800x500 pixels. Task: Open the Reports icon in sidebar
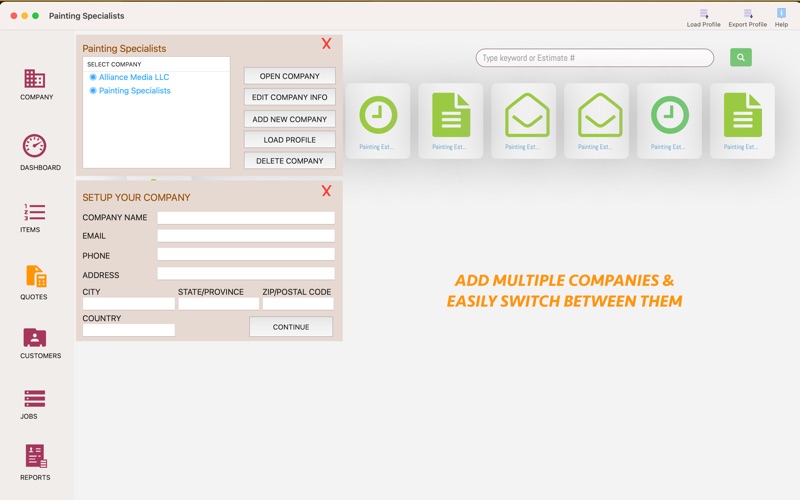tap(36, 456)
